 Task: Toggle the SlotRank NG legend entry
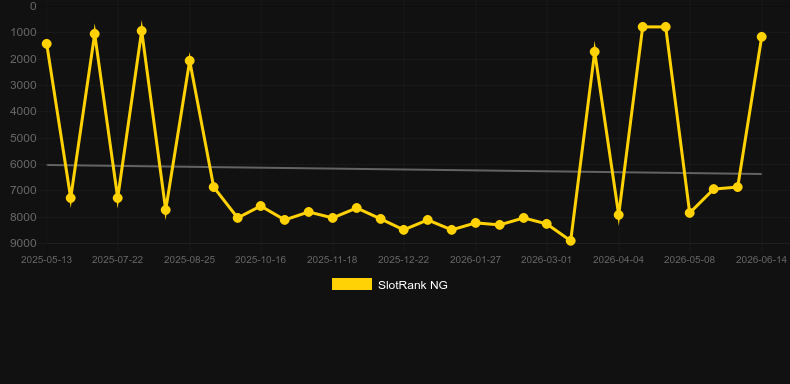coord(389,285)
